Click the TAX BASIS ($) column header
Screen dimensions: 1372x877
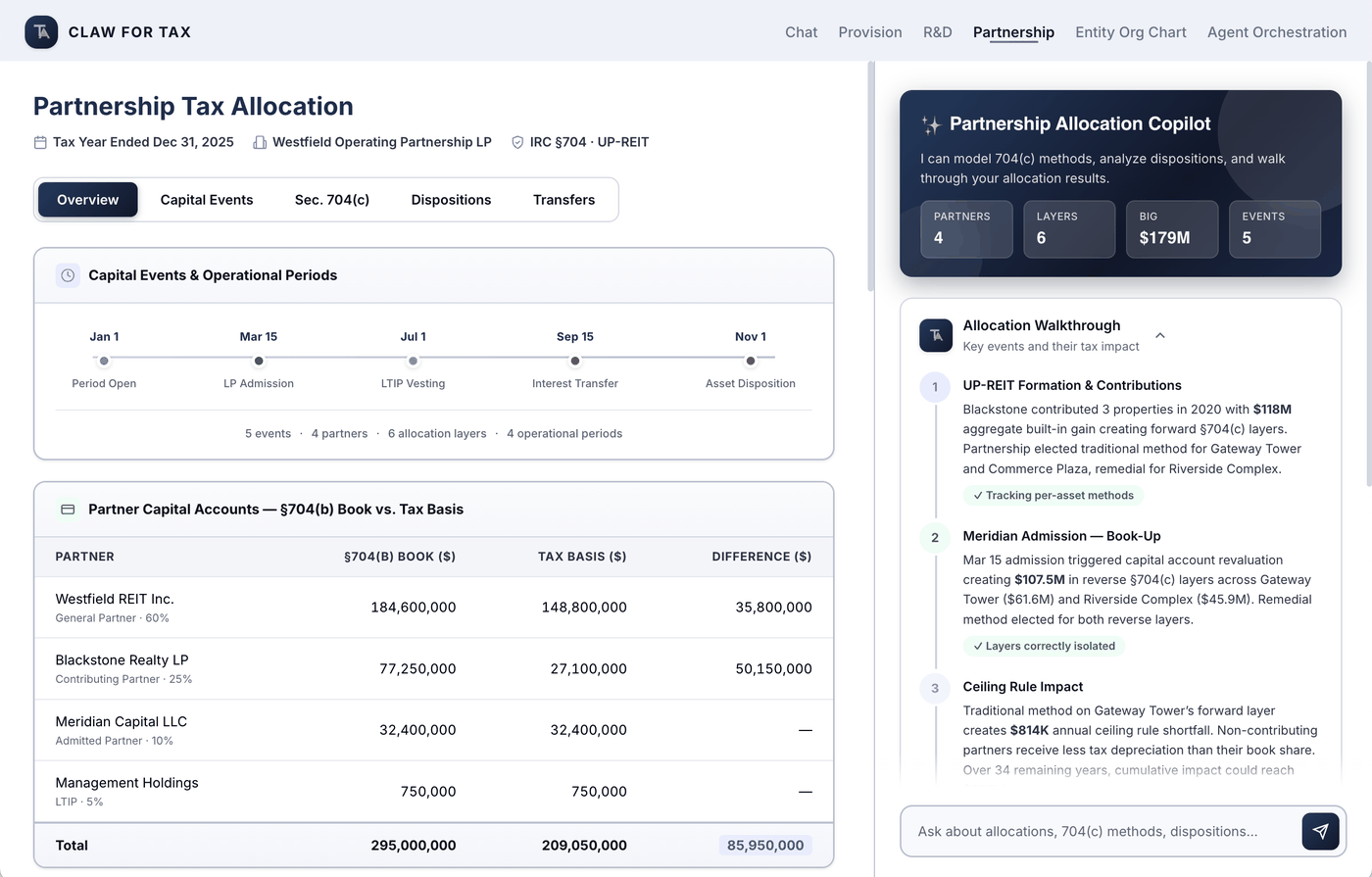coord(582,557)
